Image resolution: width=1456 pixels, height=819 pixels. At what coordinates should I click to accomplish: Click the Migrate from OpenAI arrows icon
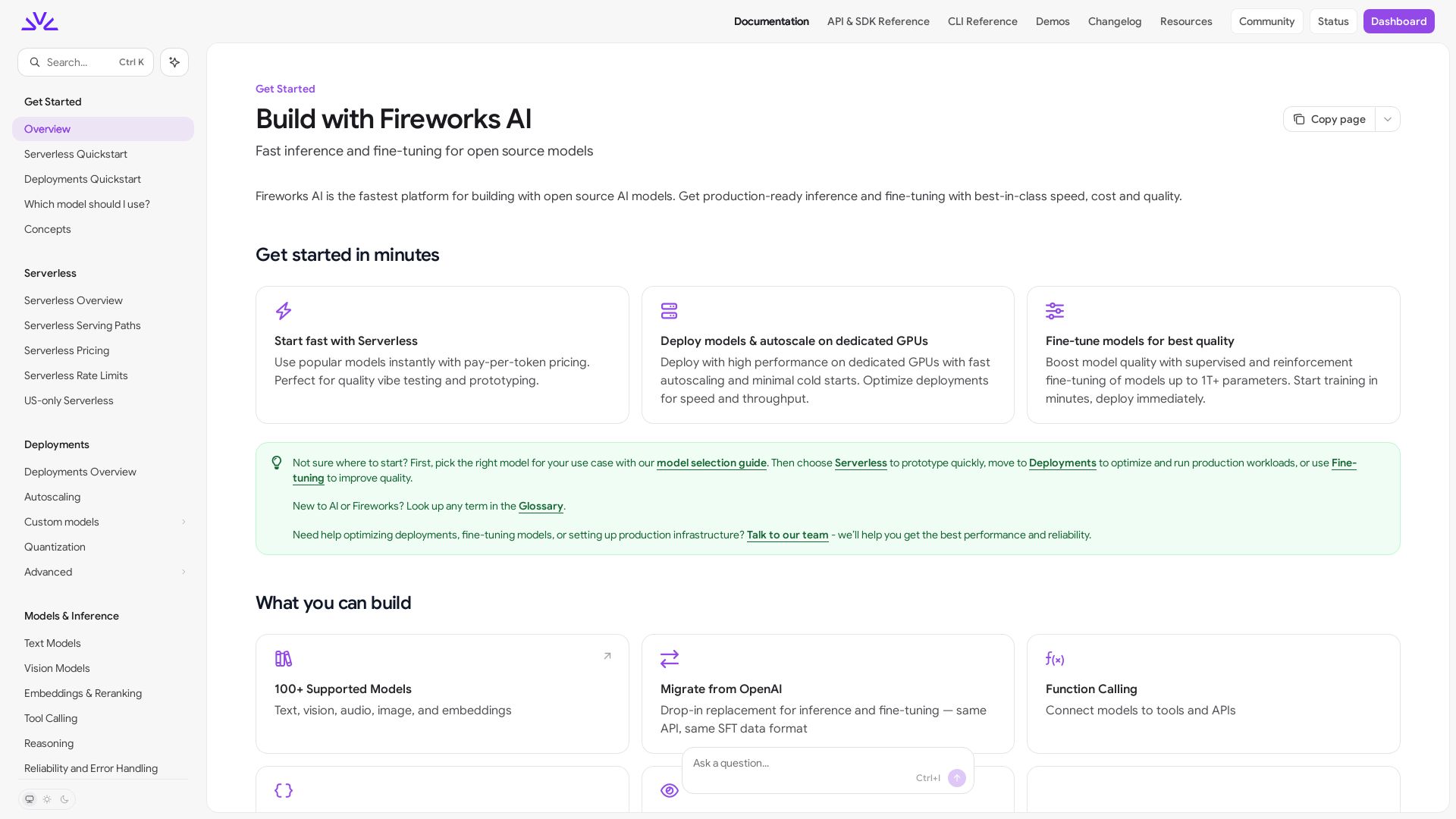670,659
